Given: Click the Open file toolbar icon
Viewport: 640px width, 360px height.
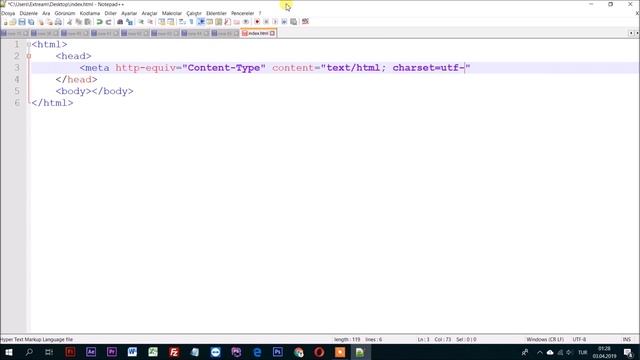Looking at the screenshot, I should click(x=13, y=22).
